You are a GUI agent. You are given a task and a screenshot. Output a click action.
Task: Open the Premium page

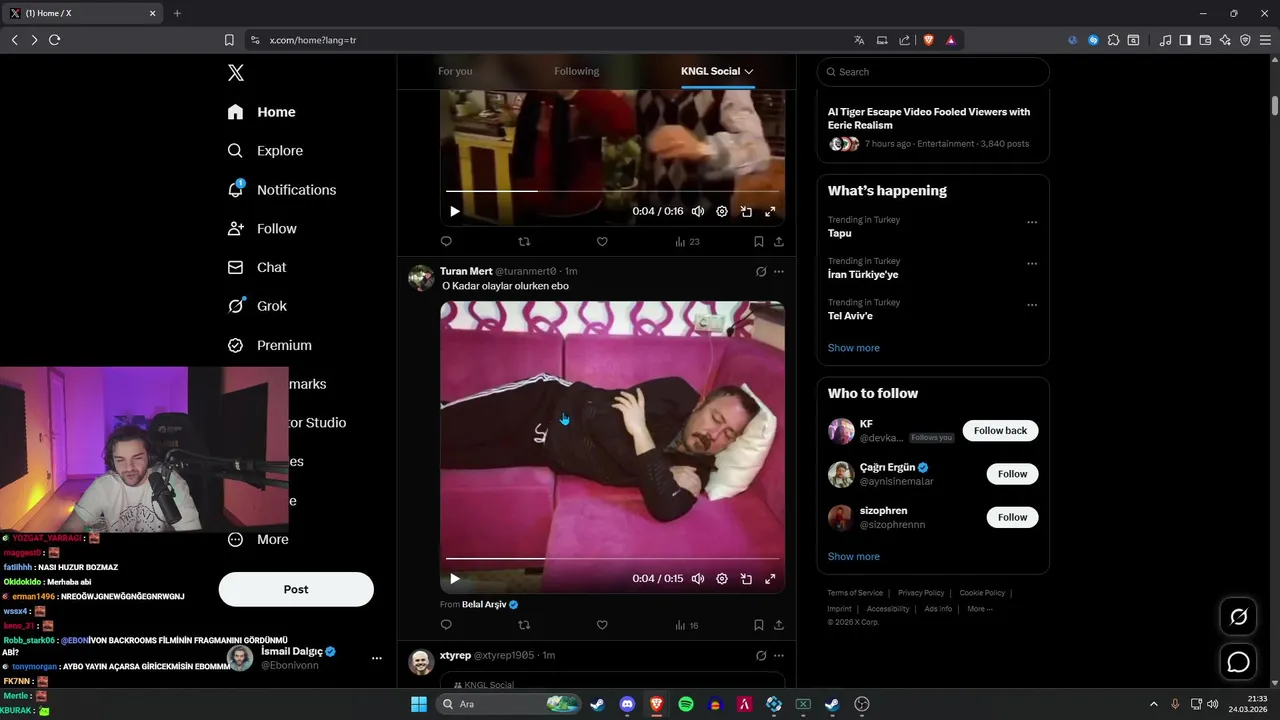pos(269,345)
